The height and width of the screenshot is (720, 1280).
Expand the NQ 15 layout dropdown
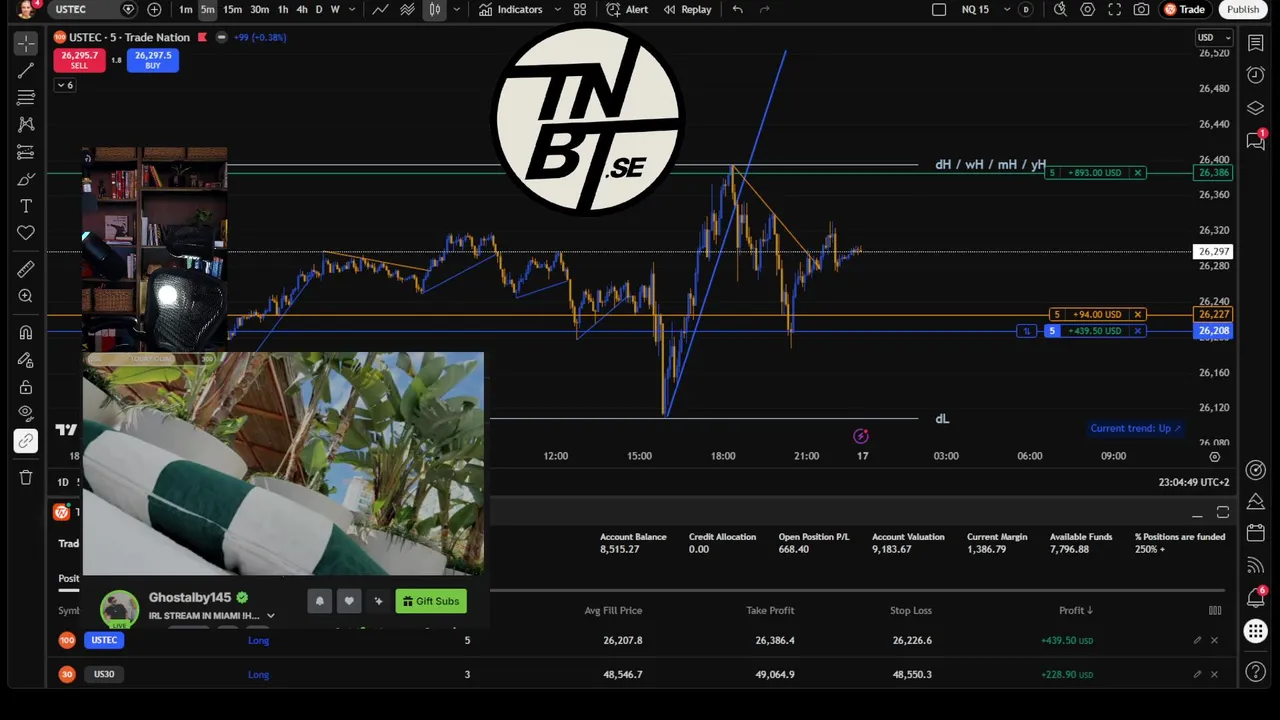pyautogui.click(x=1007, y=9)
